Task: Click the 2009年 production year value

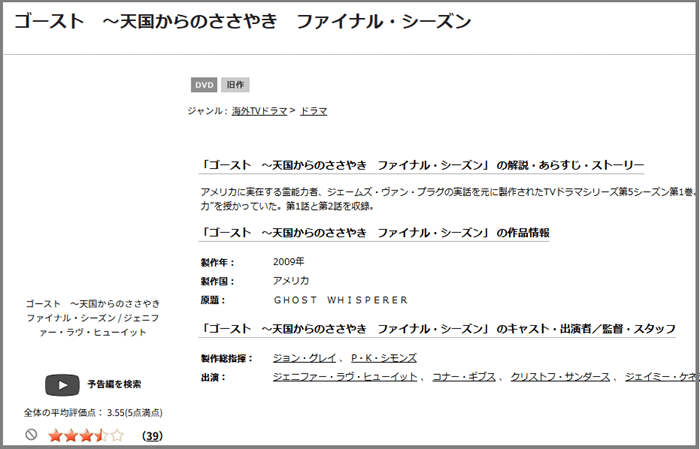Action: point(289,262)
